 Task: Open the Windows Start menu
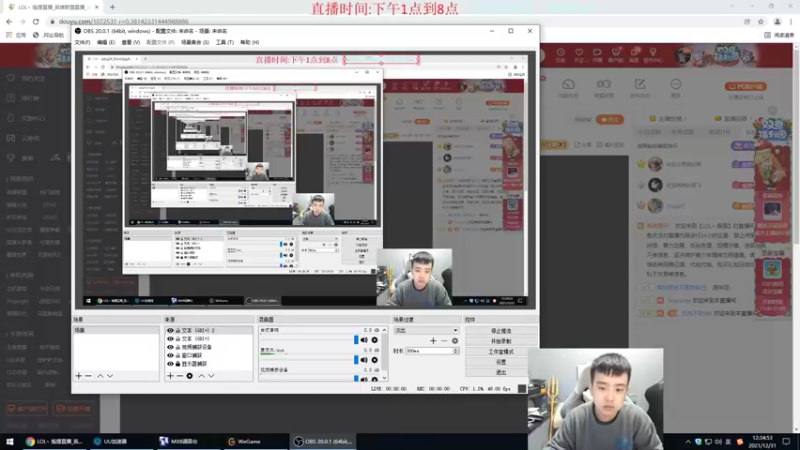10,441
